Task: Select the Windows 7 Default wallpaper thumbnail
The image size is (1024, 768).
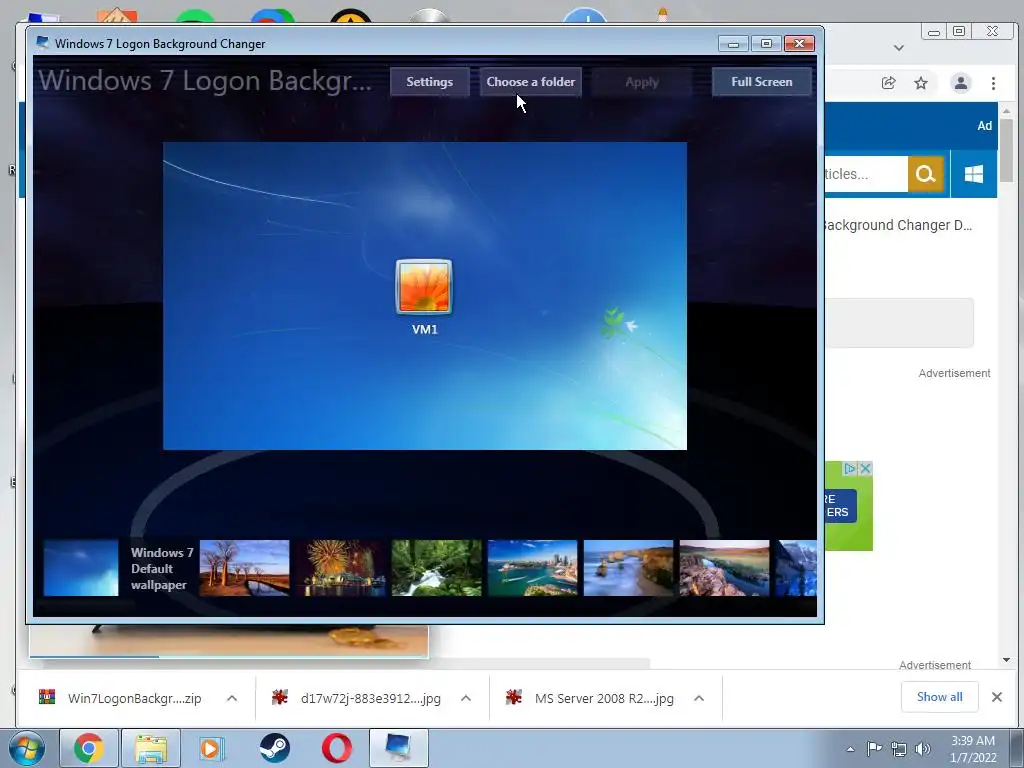Action: pyautogui.click(x=81, y=568)
